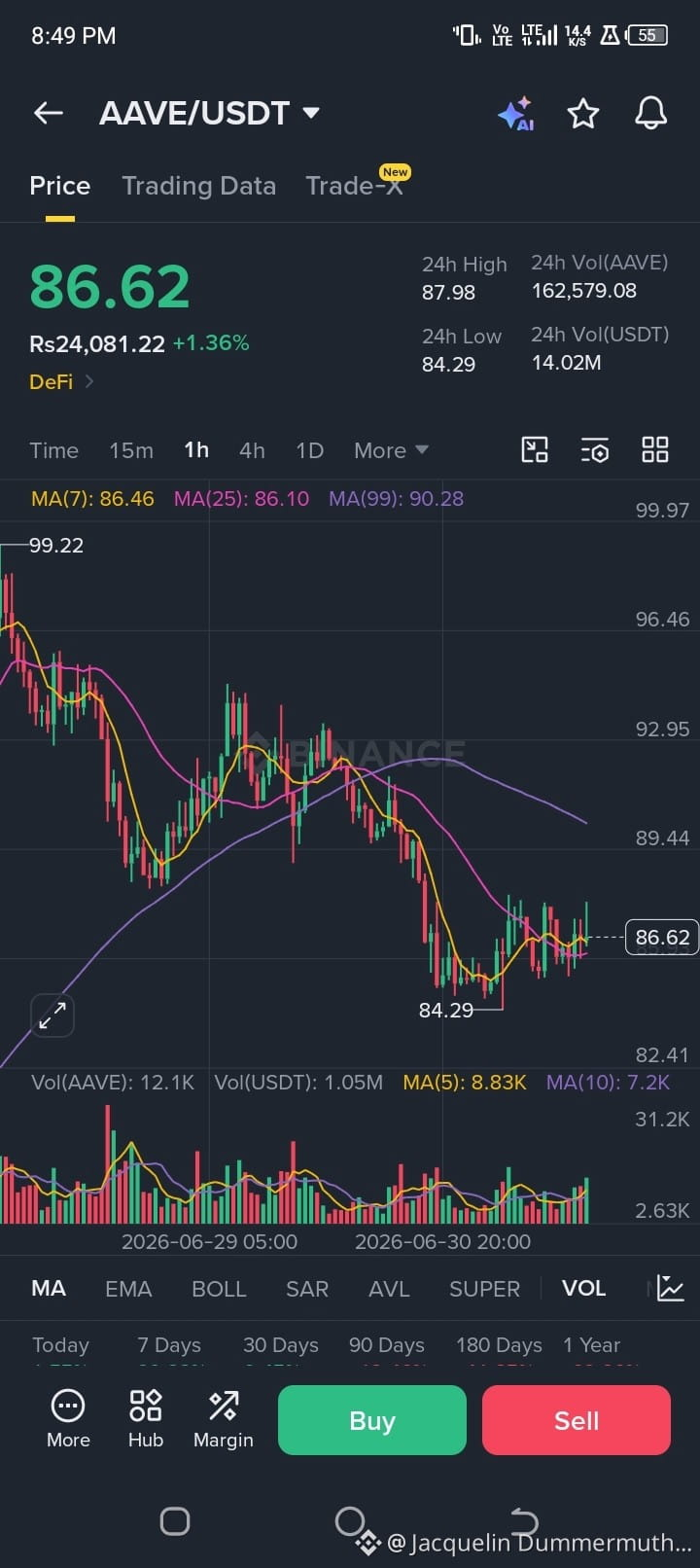Open battery indicator in status bar
This screenshot has height=1568, width=700.
click(647, 35)
